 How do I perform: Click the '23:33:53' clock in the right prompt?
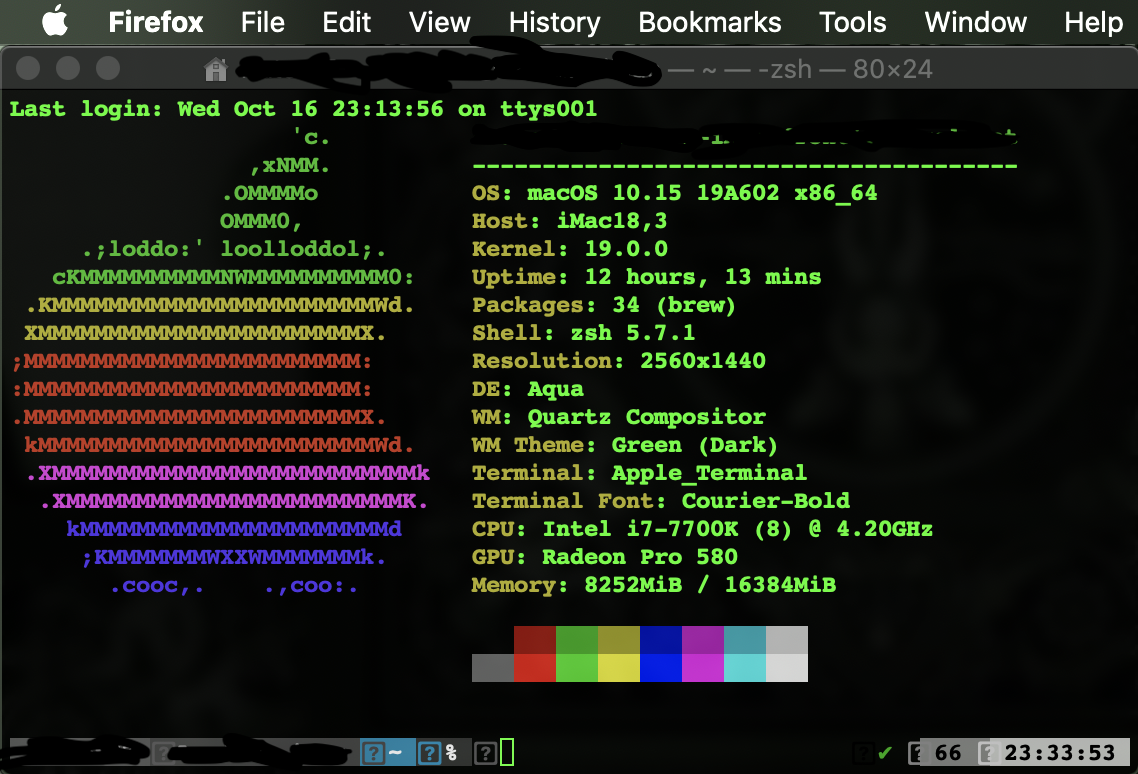(x=1060, y=753)
